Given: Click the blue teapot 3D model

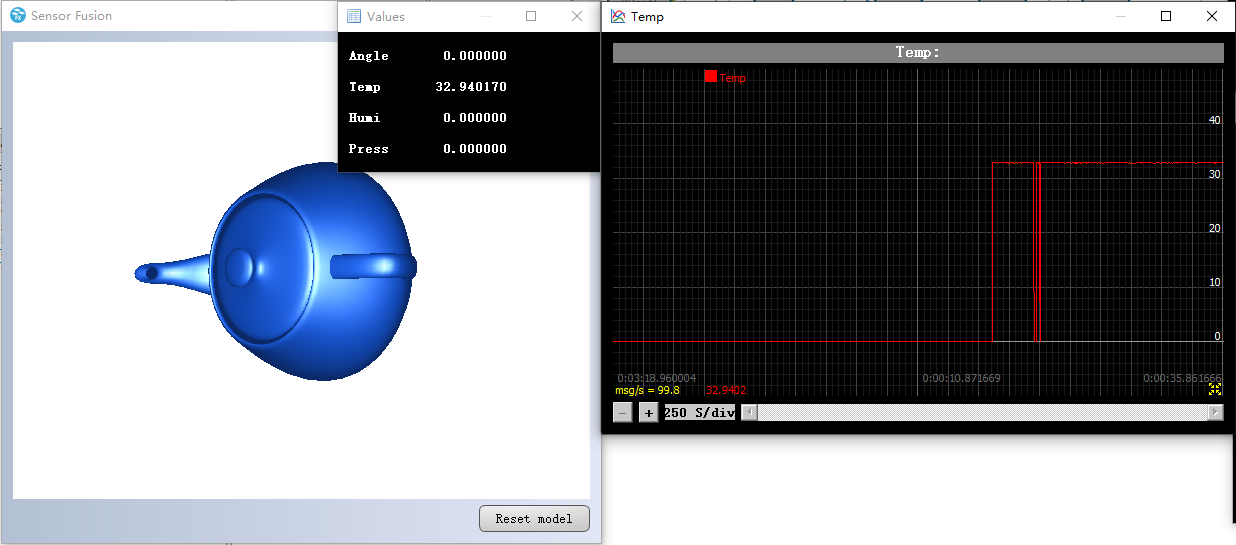Looking at the screenshot, I should point(276,271).
